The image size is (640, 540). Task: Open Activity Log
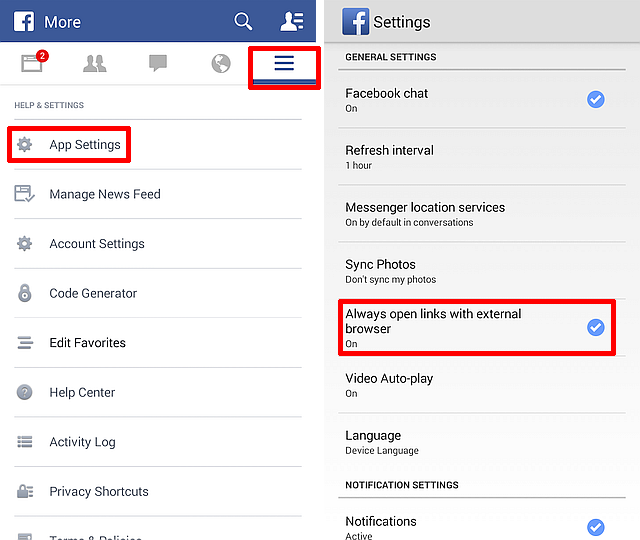[158, 442]
